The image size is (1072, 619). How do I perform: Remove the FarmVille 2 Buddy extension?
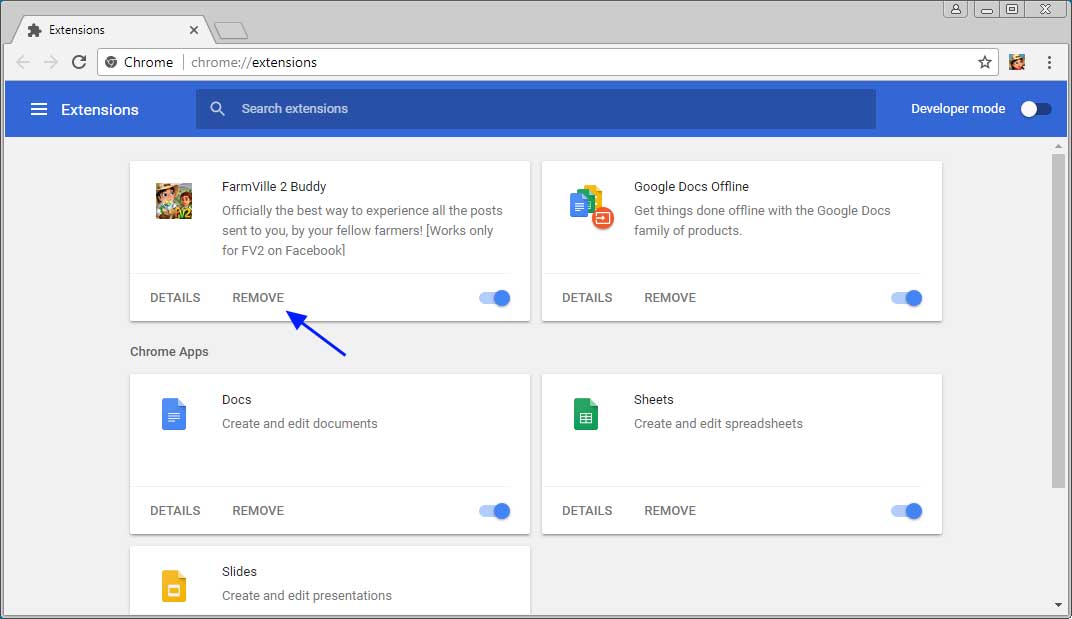(257, 297)
